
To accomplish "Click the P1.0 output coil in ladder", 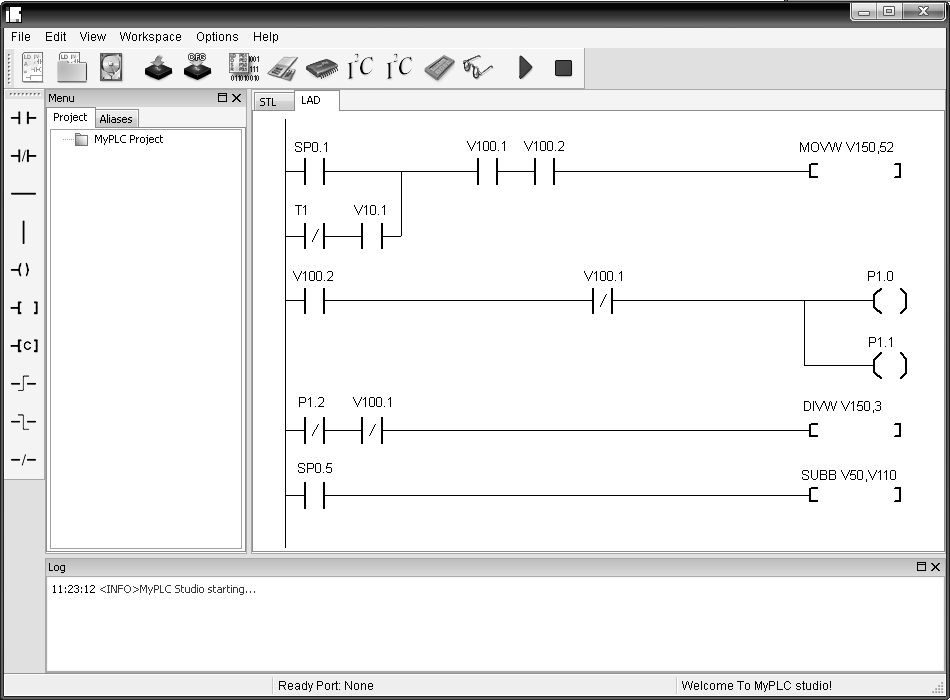I will tap(889, 301).
